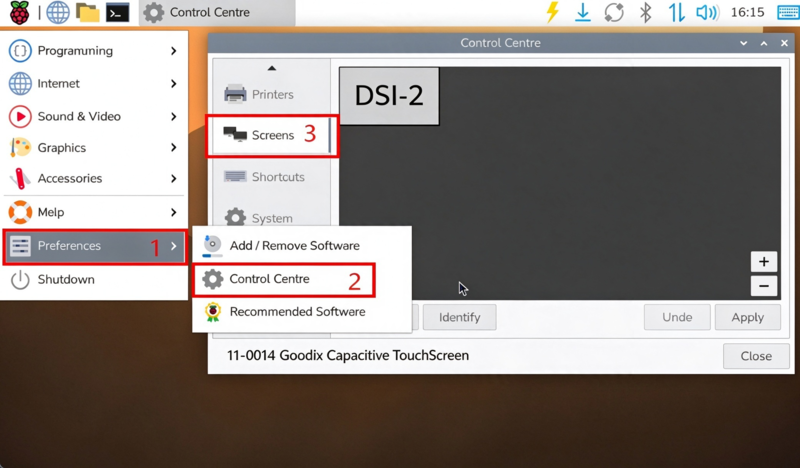Expand the Graphics submenu arrow
The image size is (800, 468).
174,147
